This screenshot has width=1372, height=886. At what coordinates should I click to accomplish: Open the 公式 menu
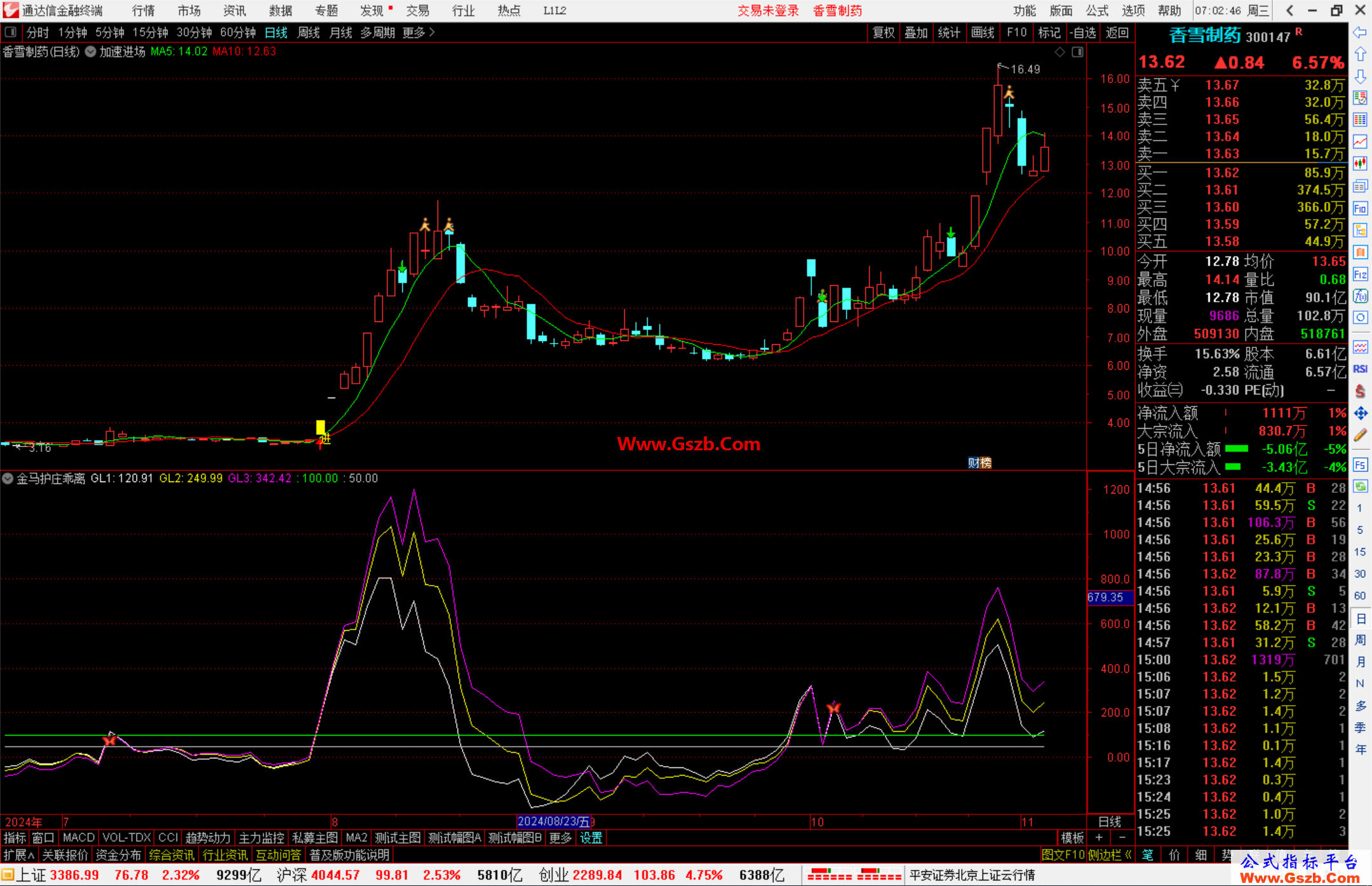(x=1097, y=11)
